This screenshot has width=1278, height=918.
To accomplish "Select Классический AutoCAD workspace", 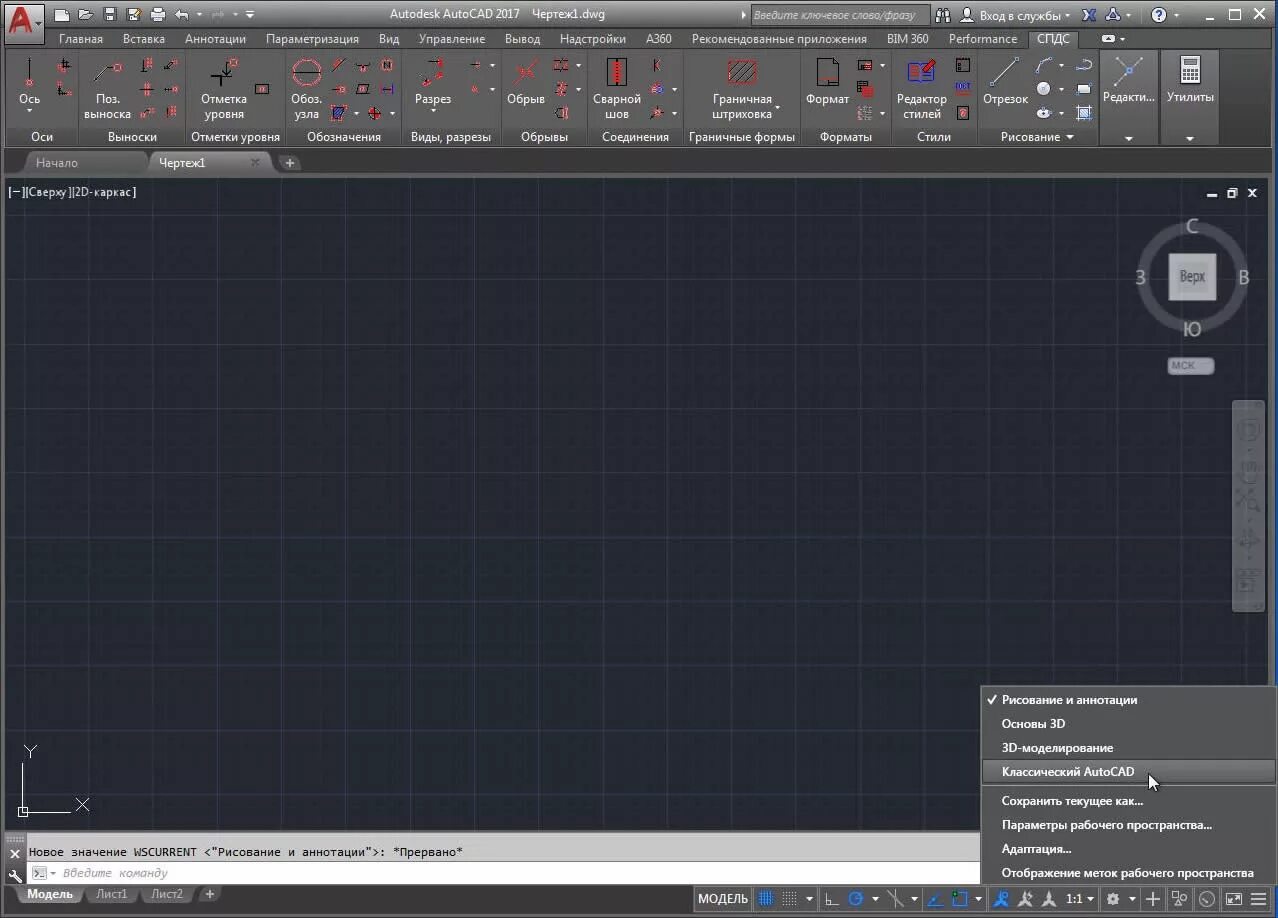I will 1068,772.
